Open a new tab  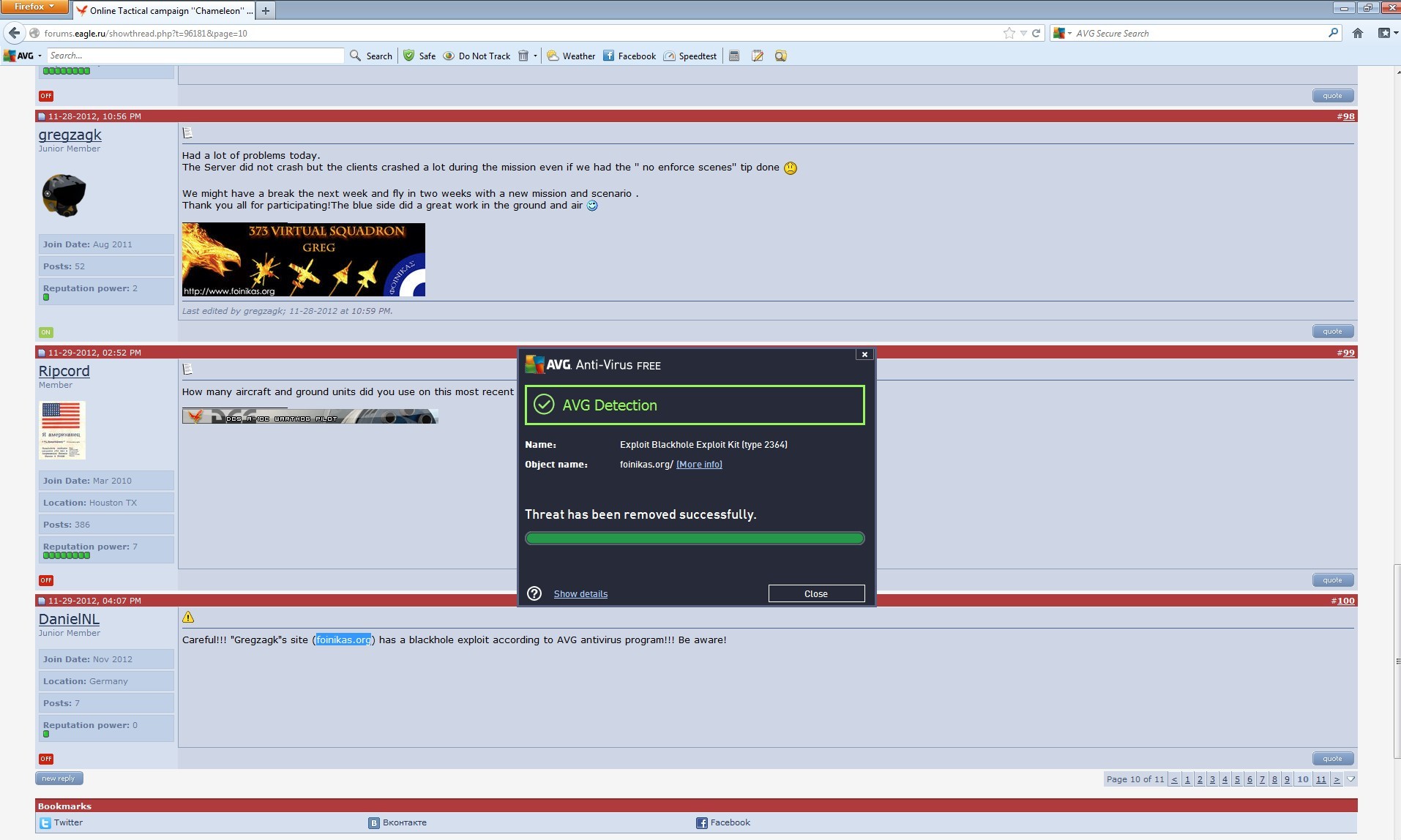pyautogui.click(x=266, y=10)
